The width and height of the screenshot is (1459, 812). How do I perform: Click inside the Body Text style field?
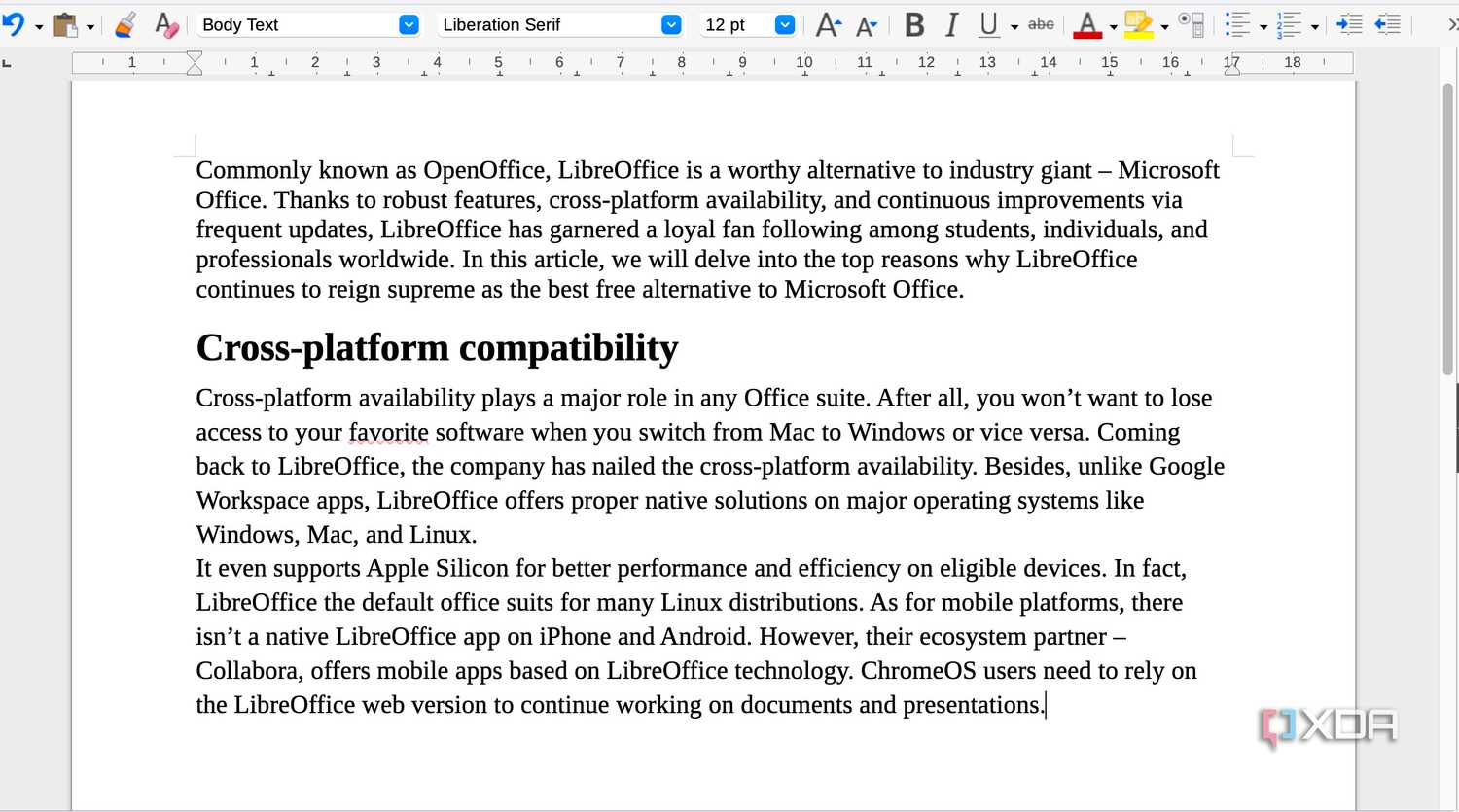(x=295, y=24)
